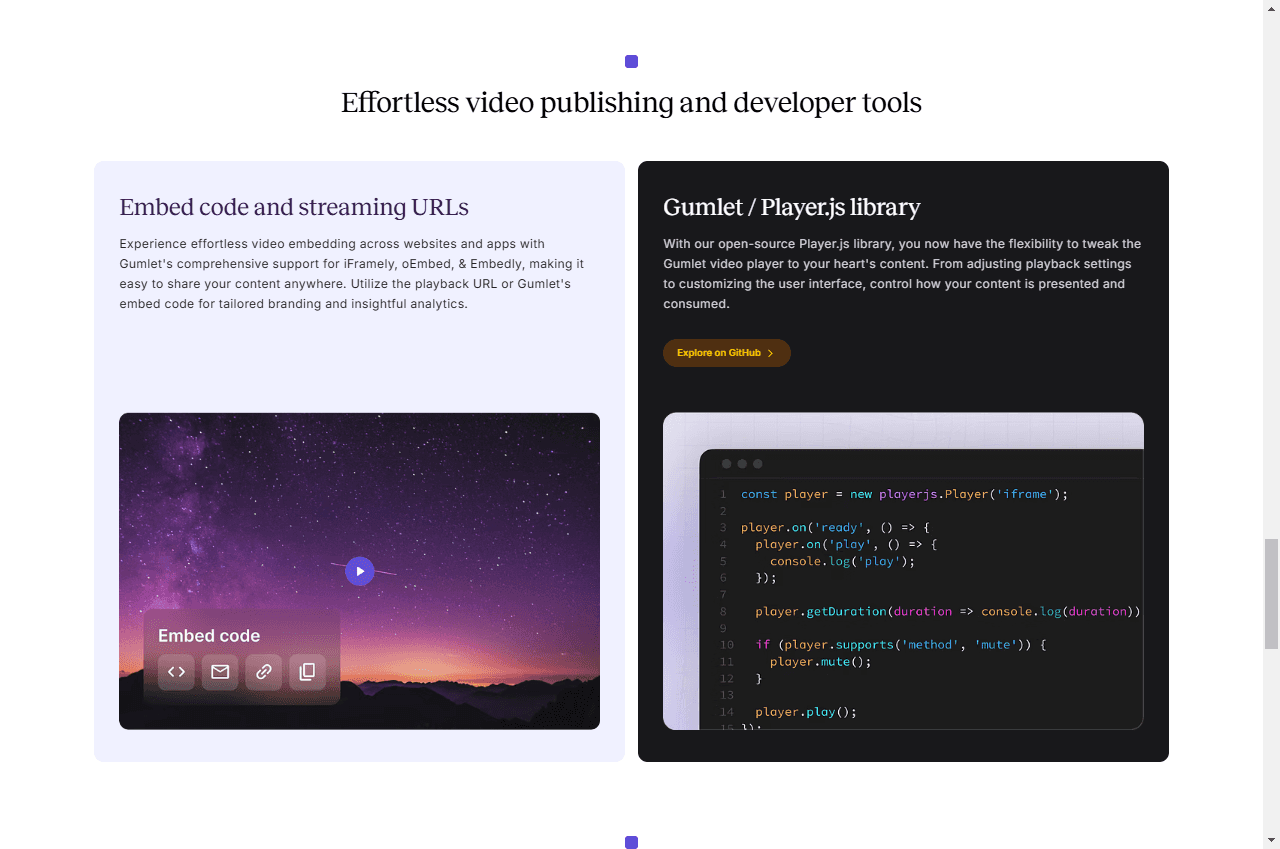Click heading Effortless video publishing and developer tools

click(631, 102)
